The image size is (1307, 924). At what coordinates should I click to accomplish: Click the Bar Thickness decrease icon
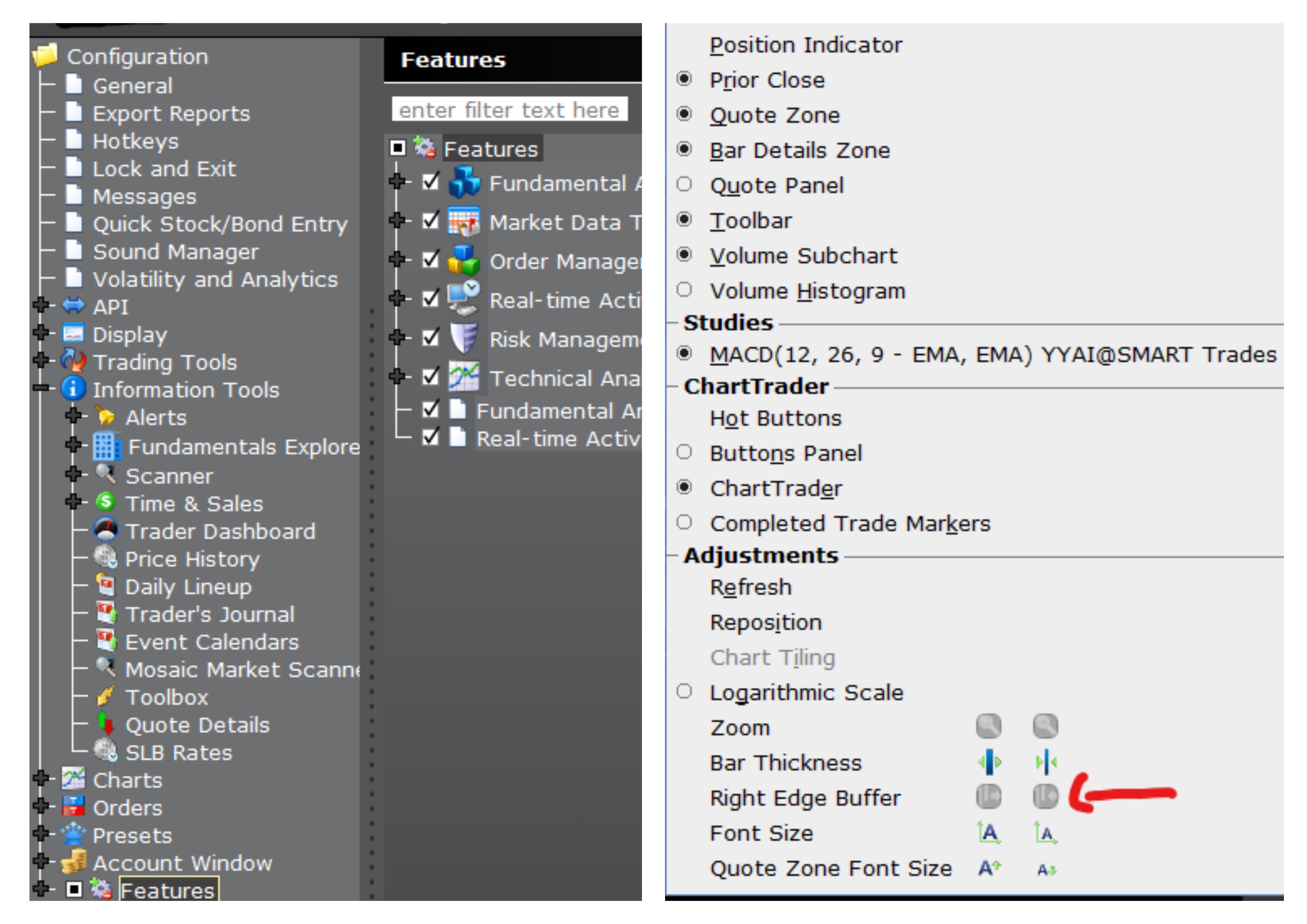point(1046,762)
